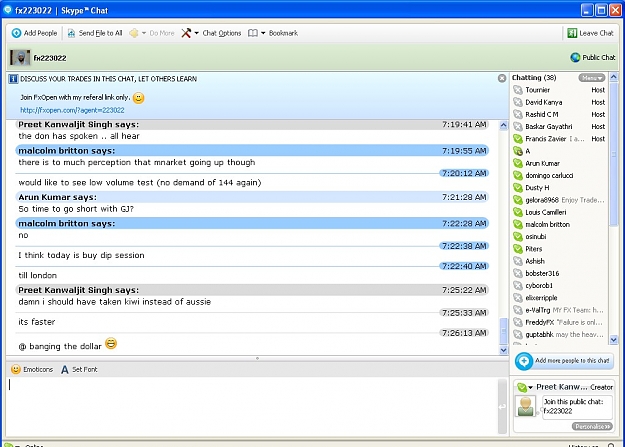Open the Chatting Menu dropdown
Image resolution: width=625 pixels, height=447 pixels.
[592, 78]
